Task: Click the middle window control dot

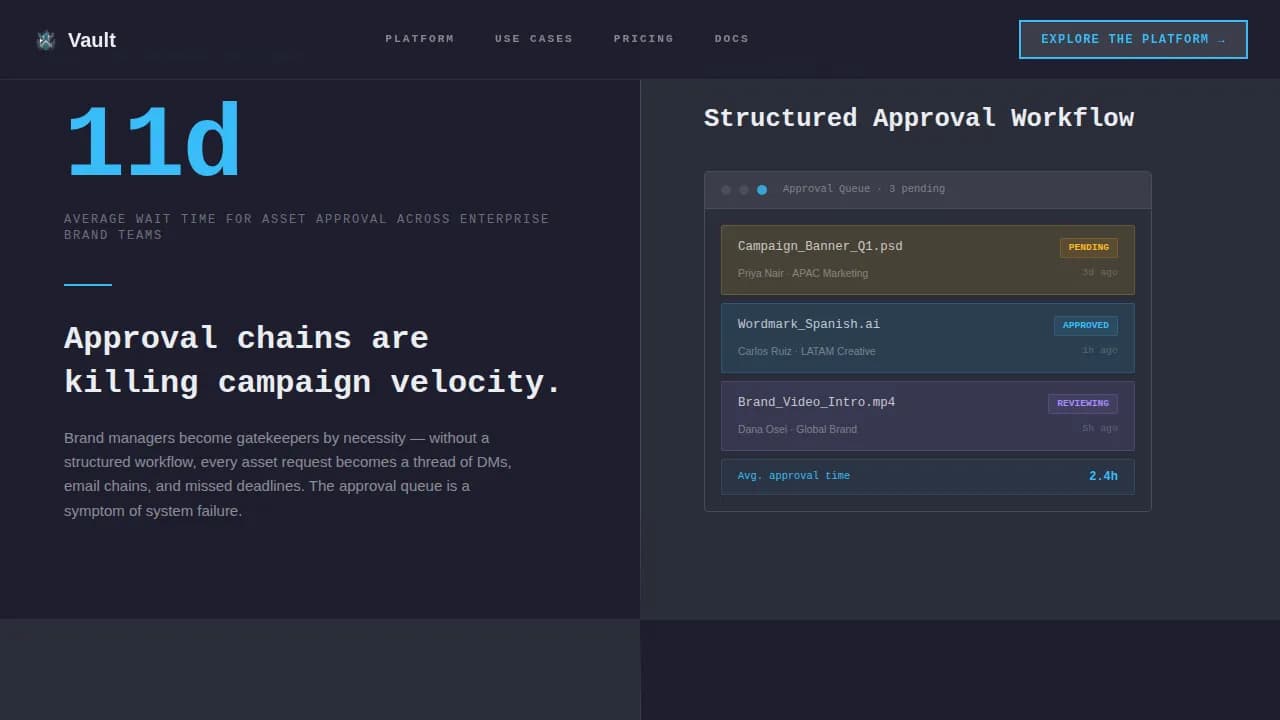Action: [x=743, y=189]
